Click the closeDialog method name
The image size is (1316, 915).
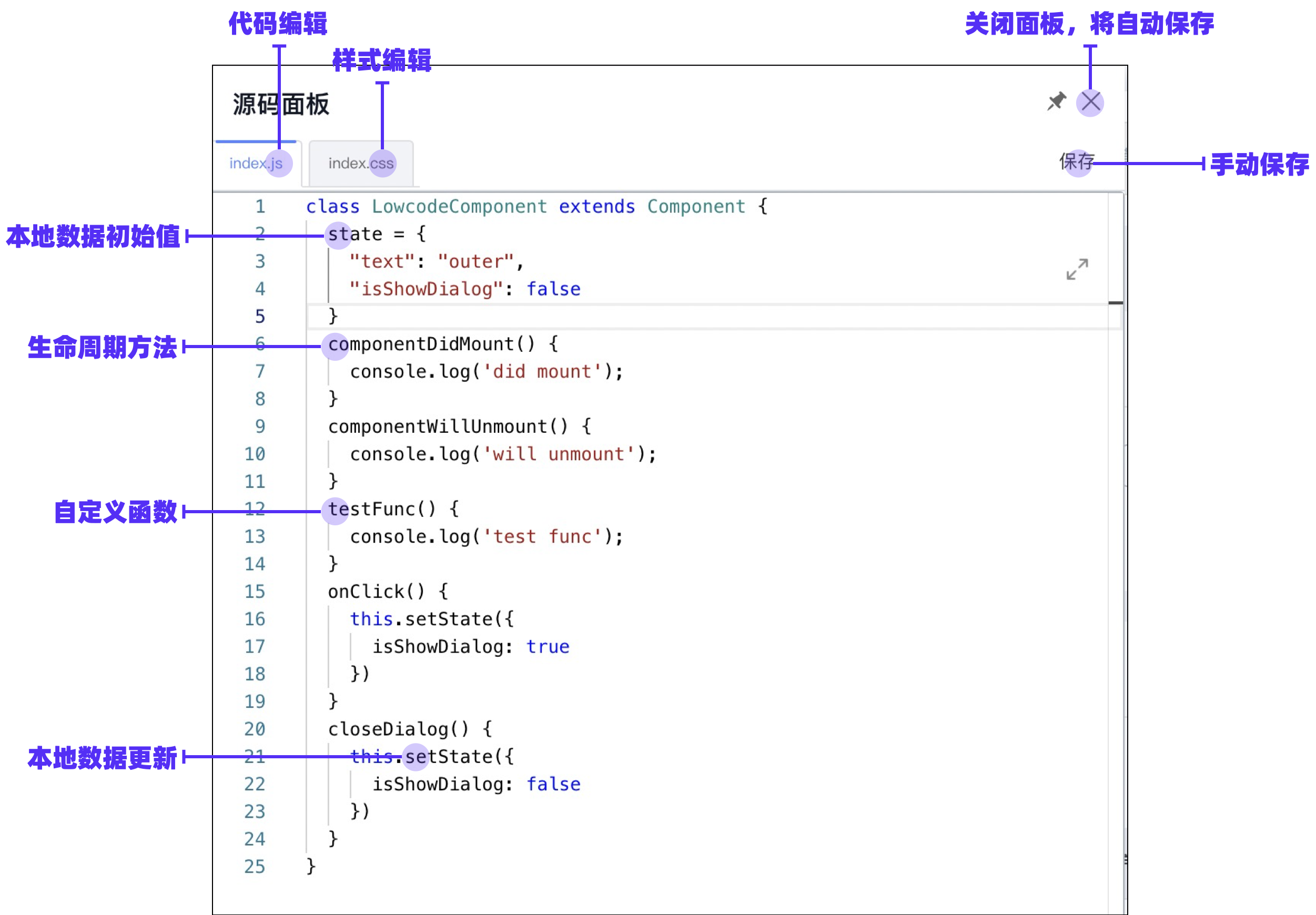click(x=388, y=729)
